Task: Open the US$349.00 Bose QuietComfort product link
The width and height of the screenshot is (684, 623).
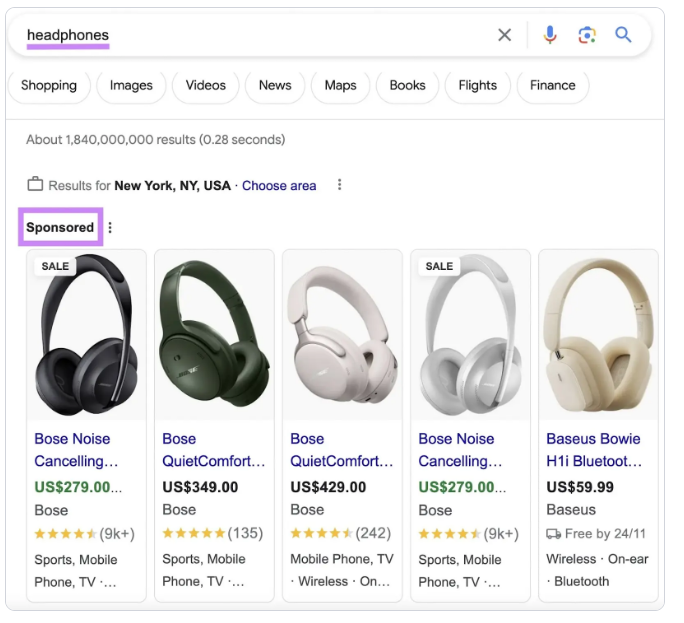Action: coord(213,450)
